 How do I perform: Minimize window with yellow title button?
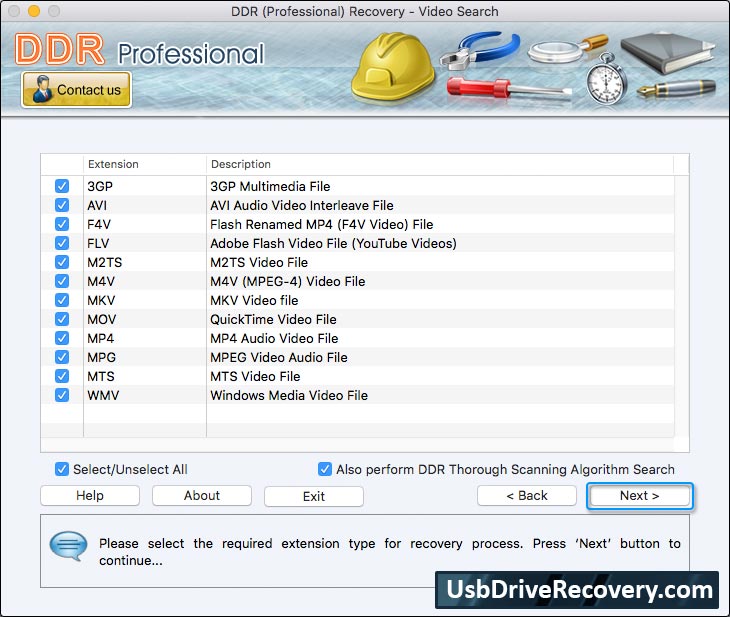click(34, 11)
